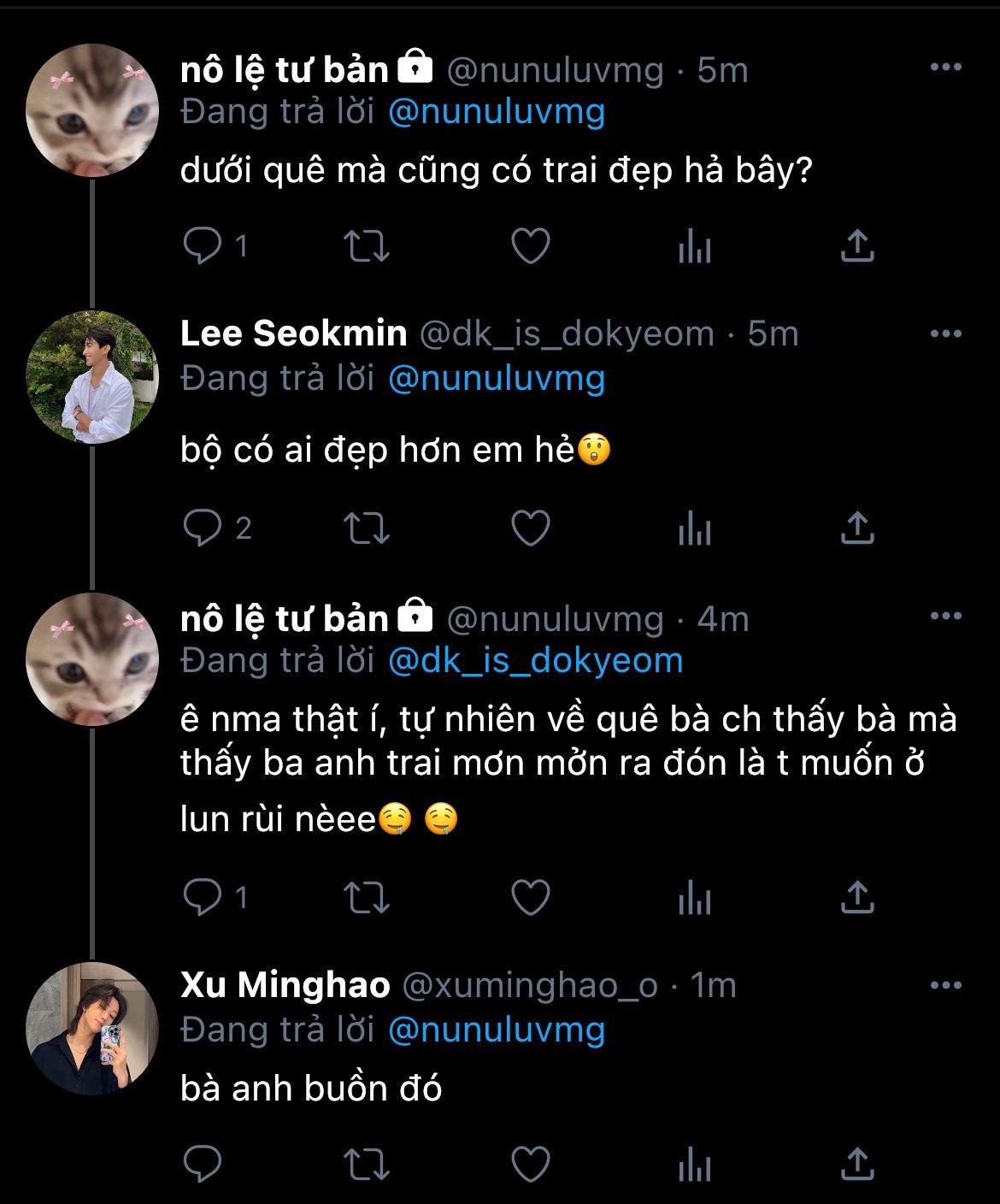The width and height of the screenshot is (1000, 1204).
Task: Like the first tweet in thread
Action: click(530, 246)
